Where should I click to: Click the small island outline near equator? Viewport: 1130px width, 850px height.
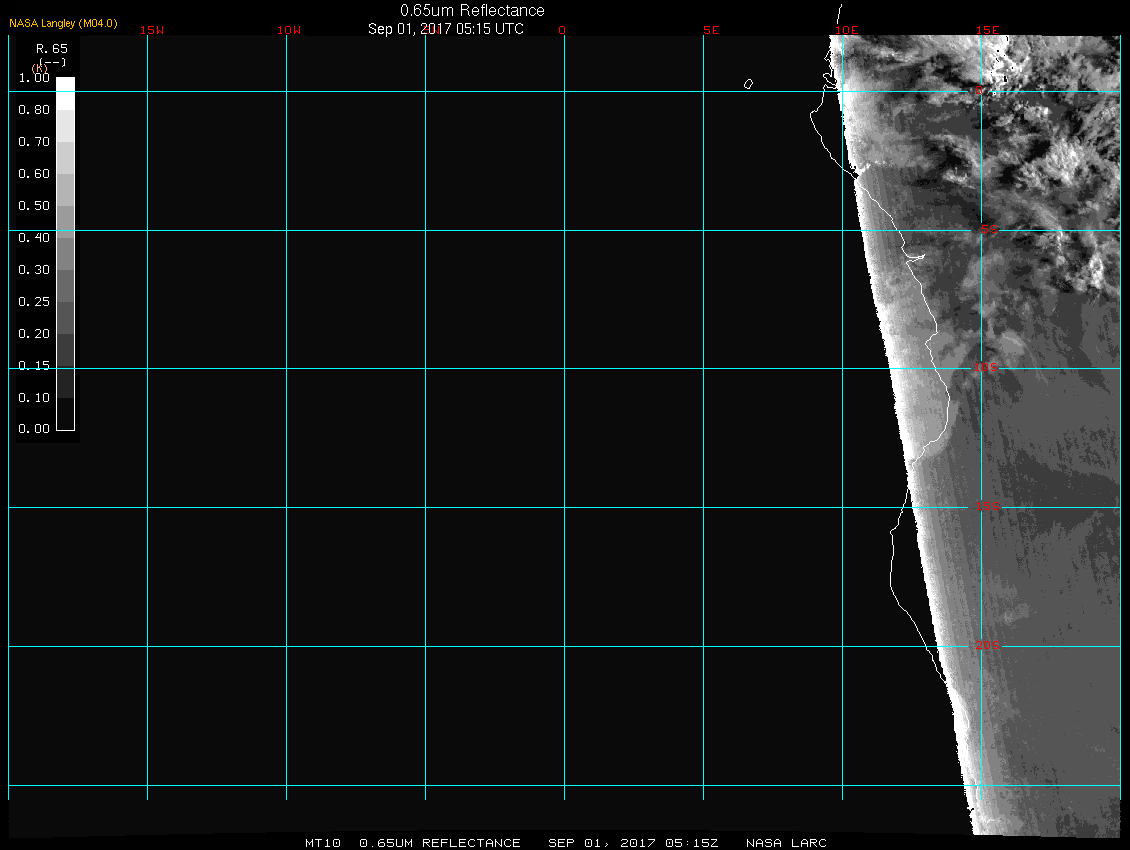click(748, 84)
